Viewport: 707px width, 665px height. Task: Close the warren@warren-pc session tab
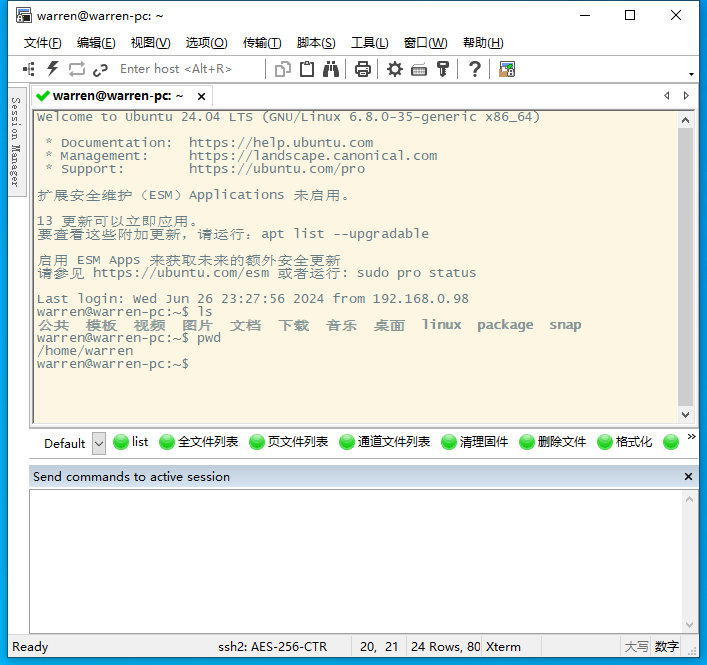(x=201, y=96)
